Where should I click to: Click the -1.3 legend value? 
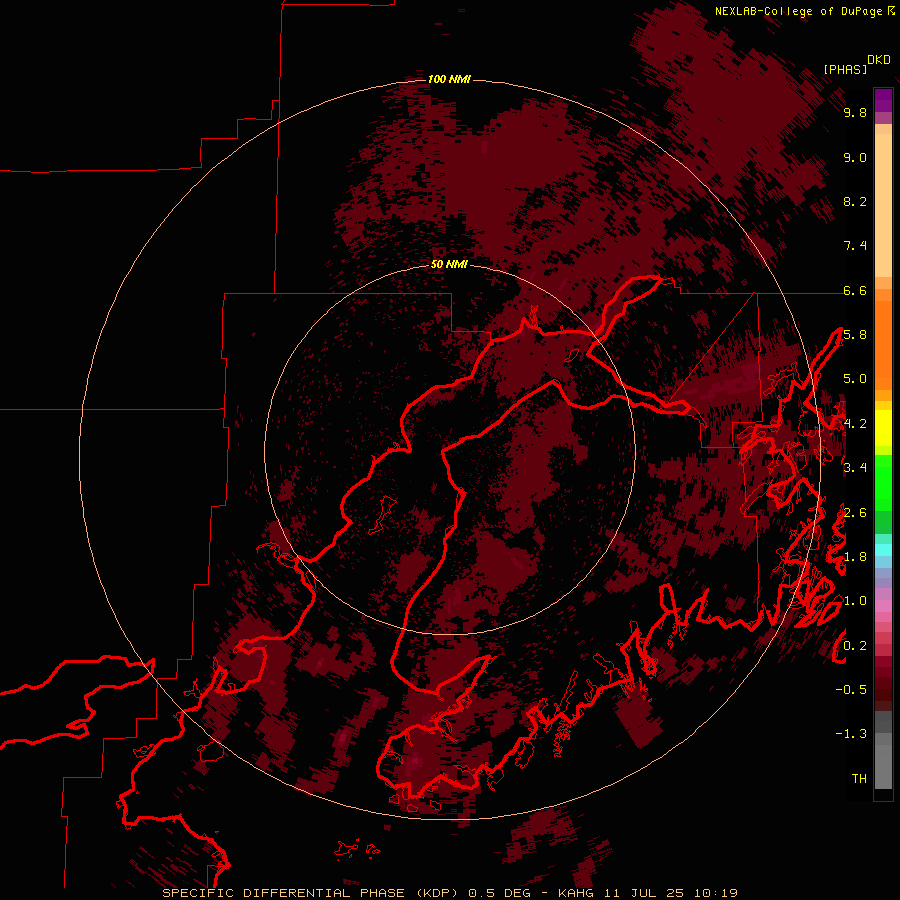tap(851, 734)
